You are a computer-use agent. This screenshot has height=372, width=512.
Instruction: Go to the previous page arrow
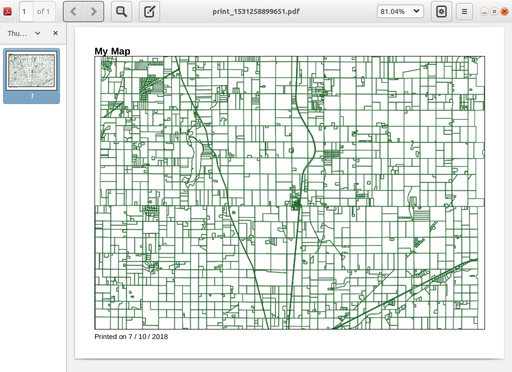(73, 11)
